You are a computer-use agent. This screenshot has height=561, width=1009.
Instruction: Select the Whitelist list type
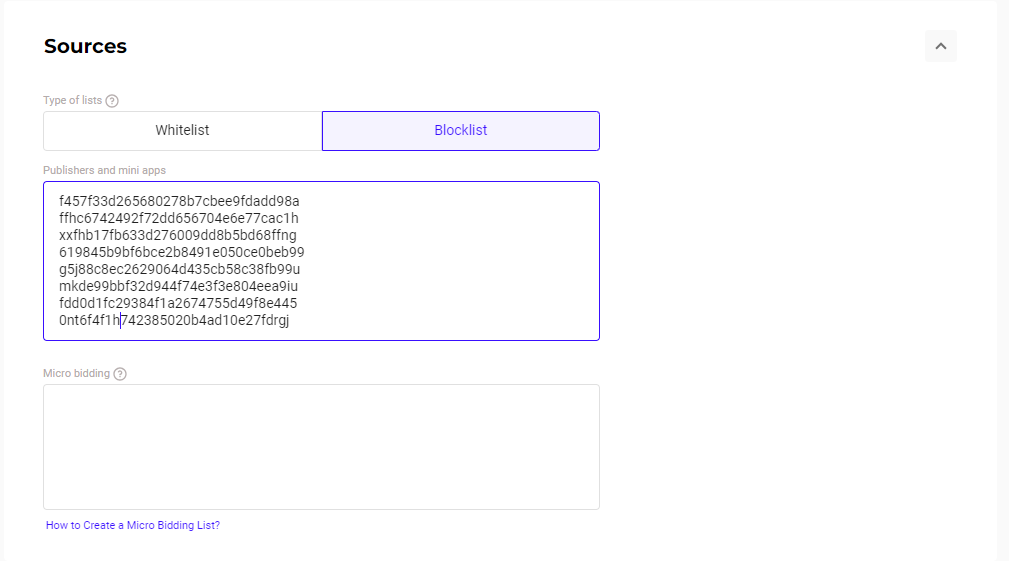pyautogui.click(x=182, y=131)
